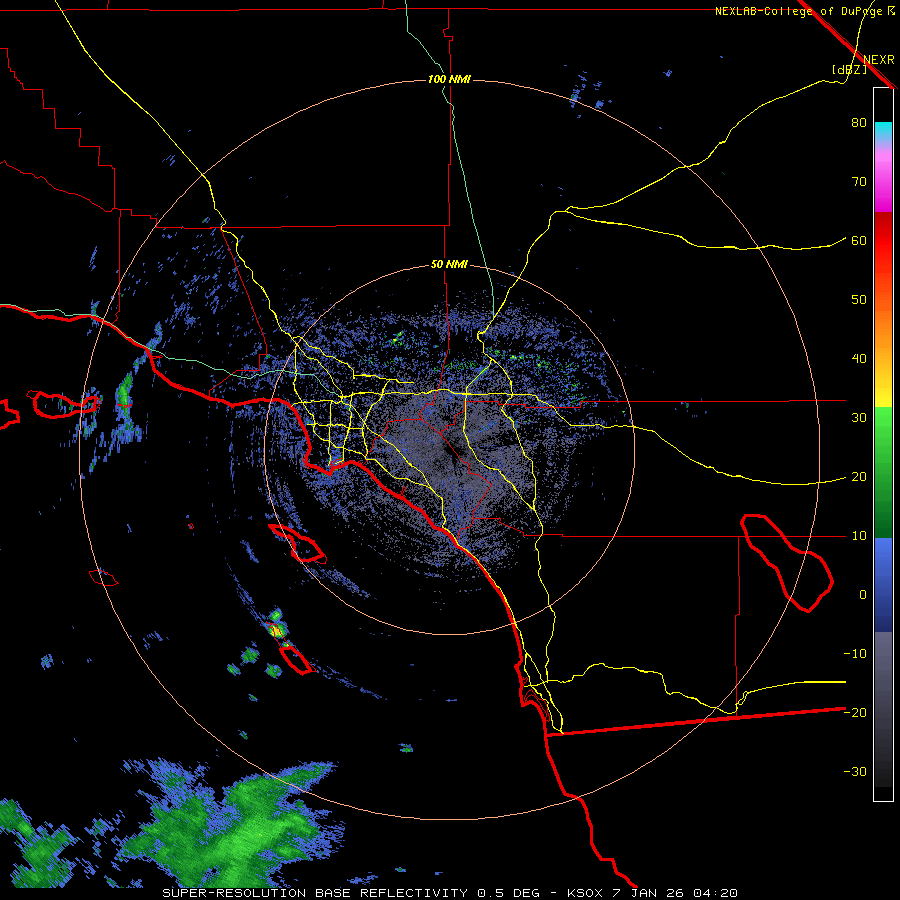
Task: Click the [dBZ] unit label
Action: coord(849,69)
